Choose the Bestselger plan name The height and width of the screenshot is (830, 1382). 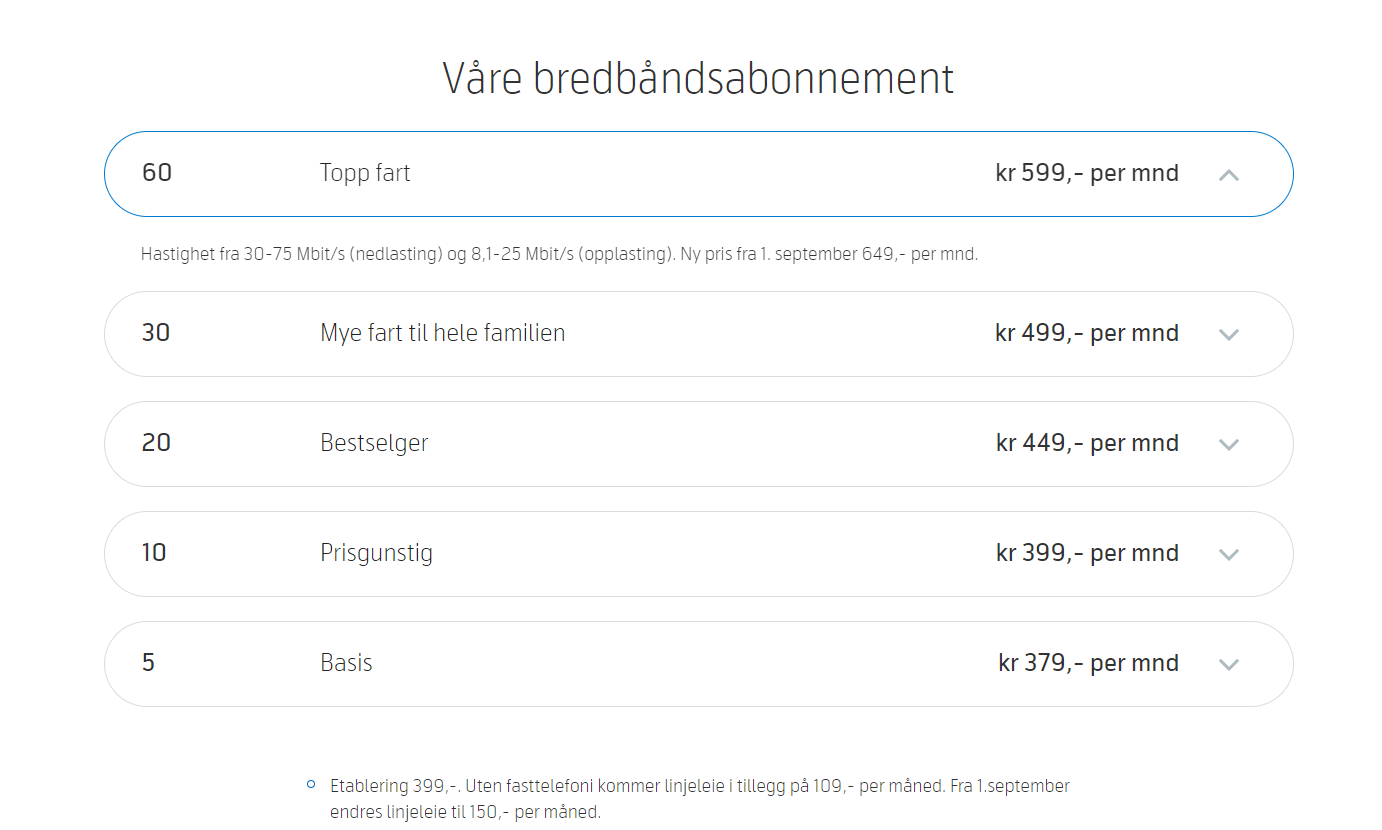pos(374,443)
